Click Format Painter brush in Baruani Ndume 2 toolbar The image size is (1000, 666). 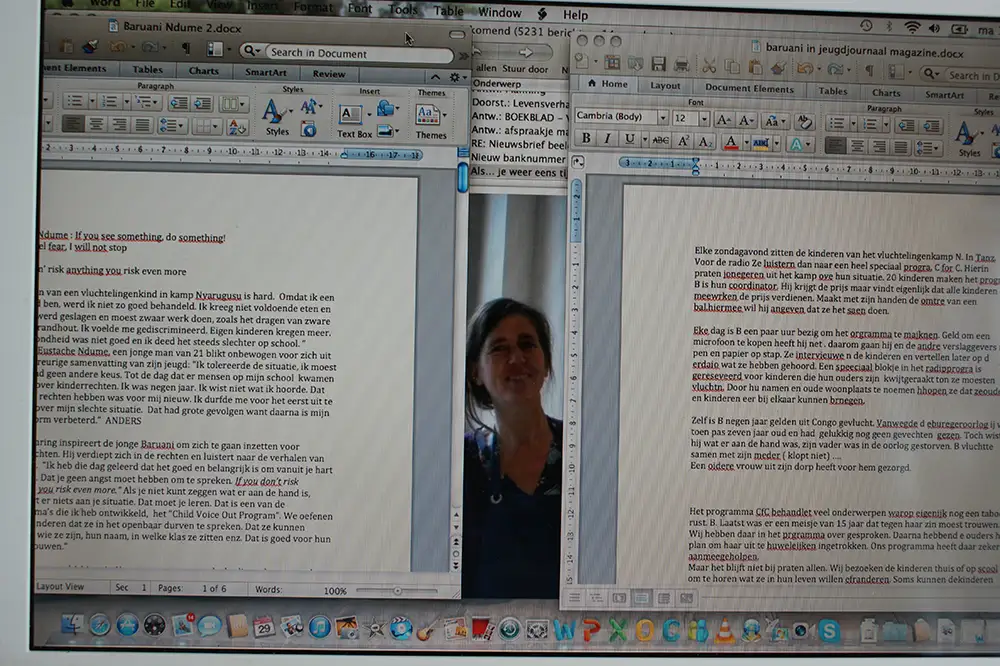[x=89, y=46]
